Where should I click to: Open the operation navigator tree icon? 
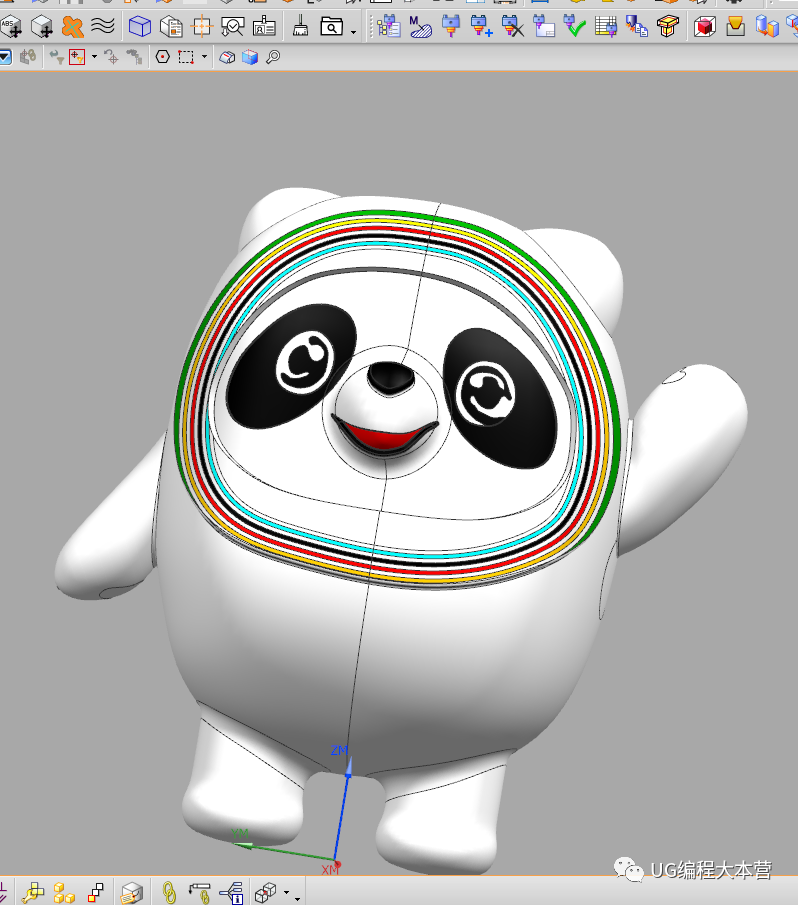[389, 27]
